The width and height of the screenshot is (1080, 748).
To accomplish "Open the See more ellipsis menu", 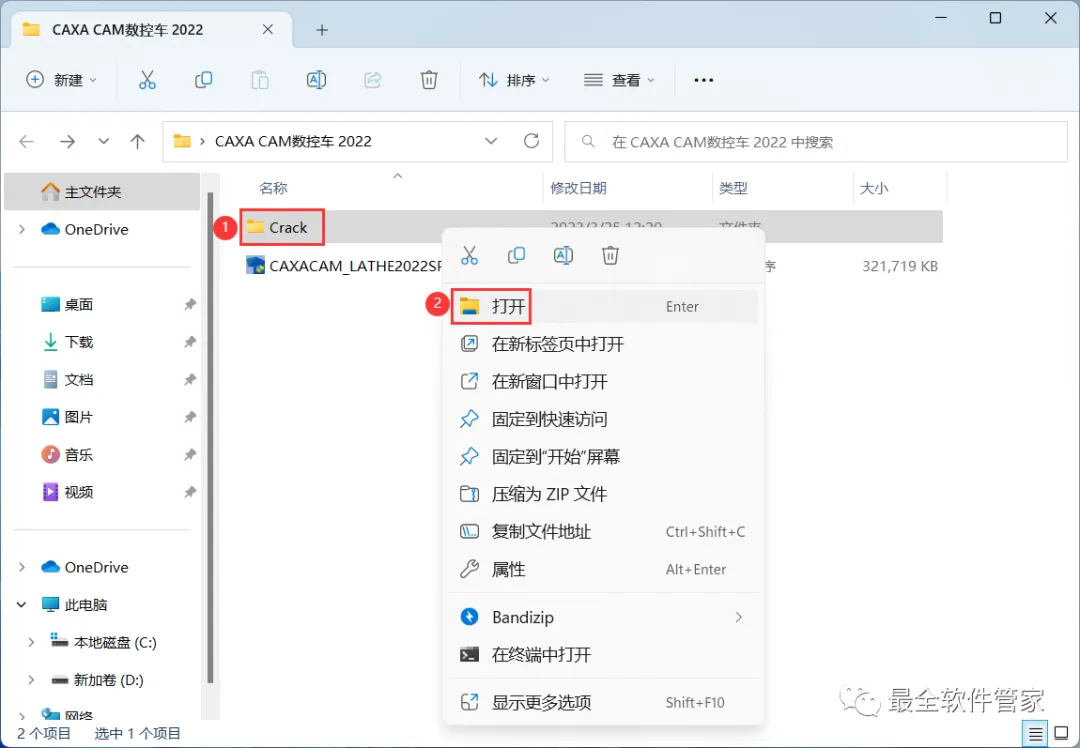I will (703, 80).
